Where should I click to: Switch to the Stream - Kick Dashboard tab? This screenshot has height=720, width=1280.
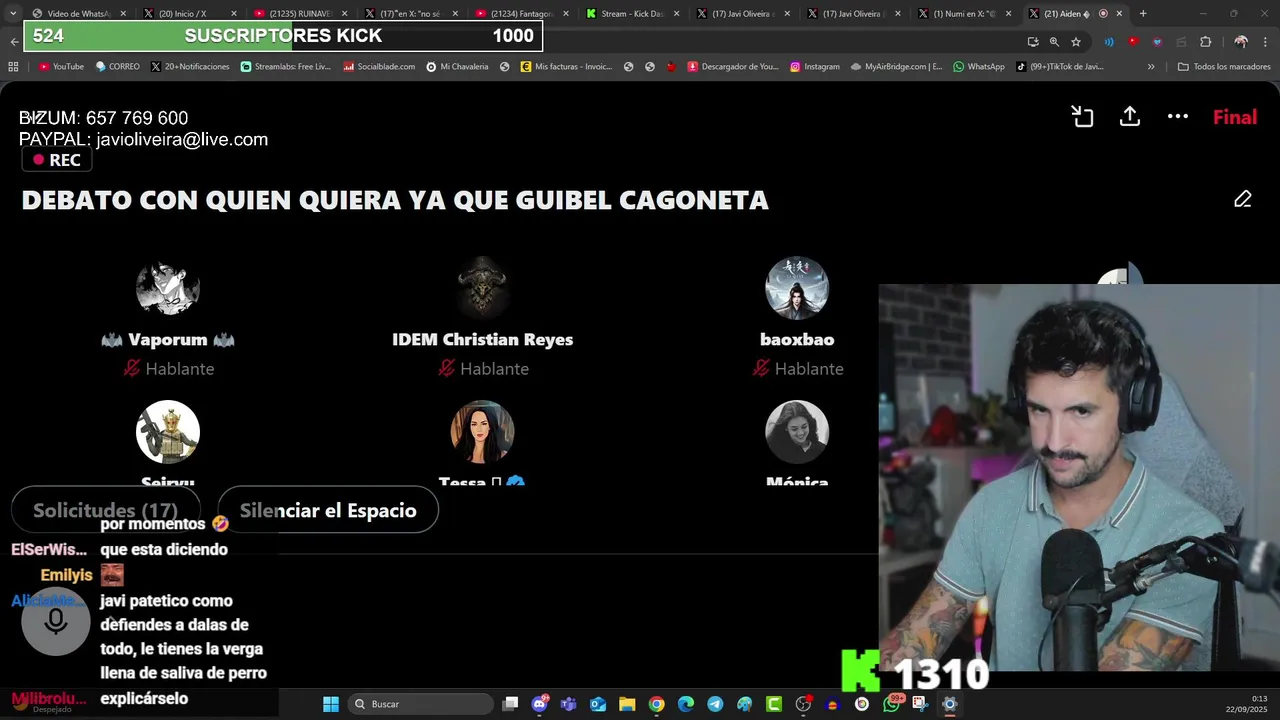coord(631,14)
